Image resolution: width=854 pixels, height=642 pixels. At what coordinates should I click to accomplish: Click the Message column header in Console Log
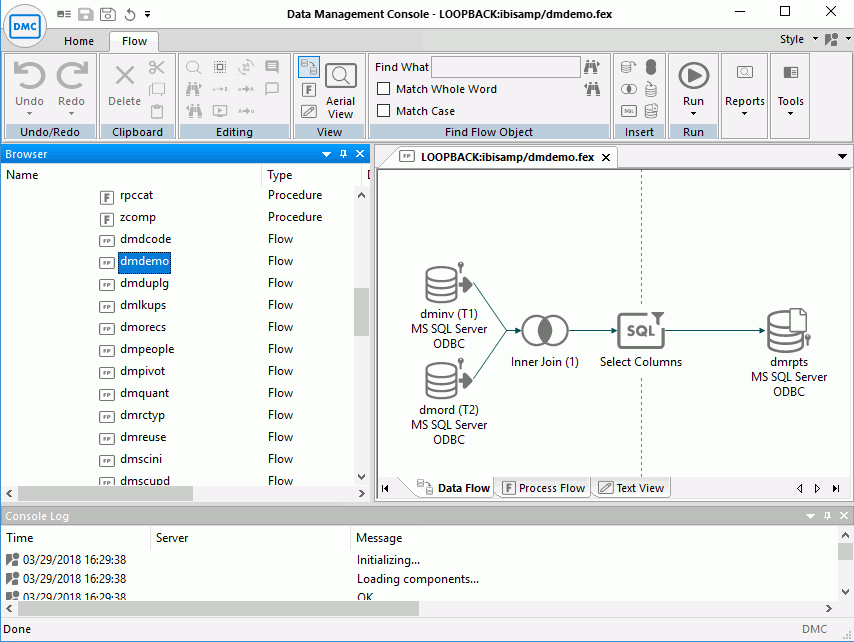tap(594, 537)
